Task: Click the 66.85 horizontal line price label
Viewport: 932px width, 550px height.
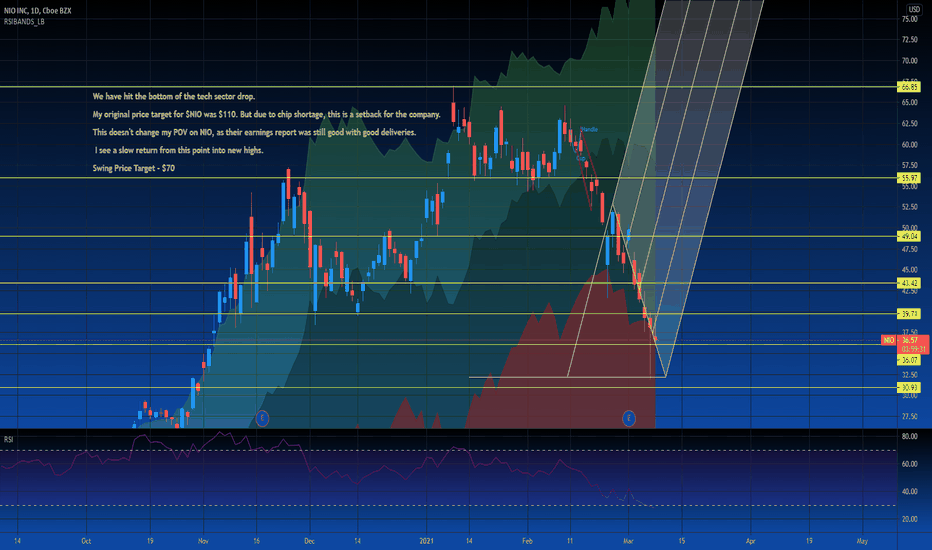Action: pos(909,87)
